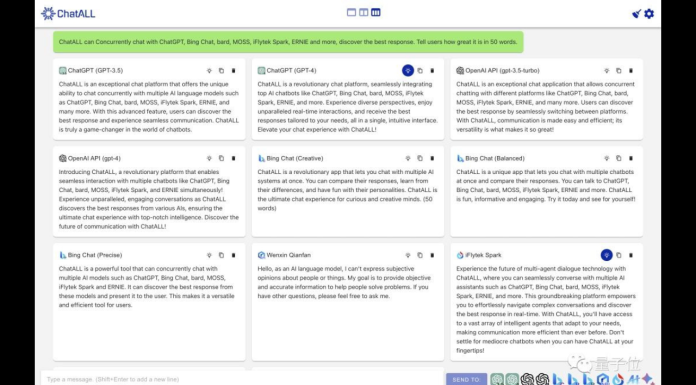Copy the Bing Chat (Balanced) response
The height and width of the screenshot is (385, 696).
click(618, 158)
